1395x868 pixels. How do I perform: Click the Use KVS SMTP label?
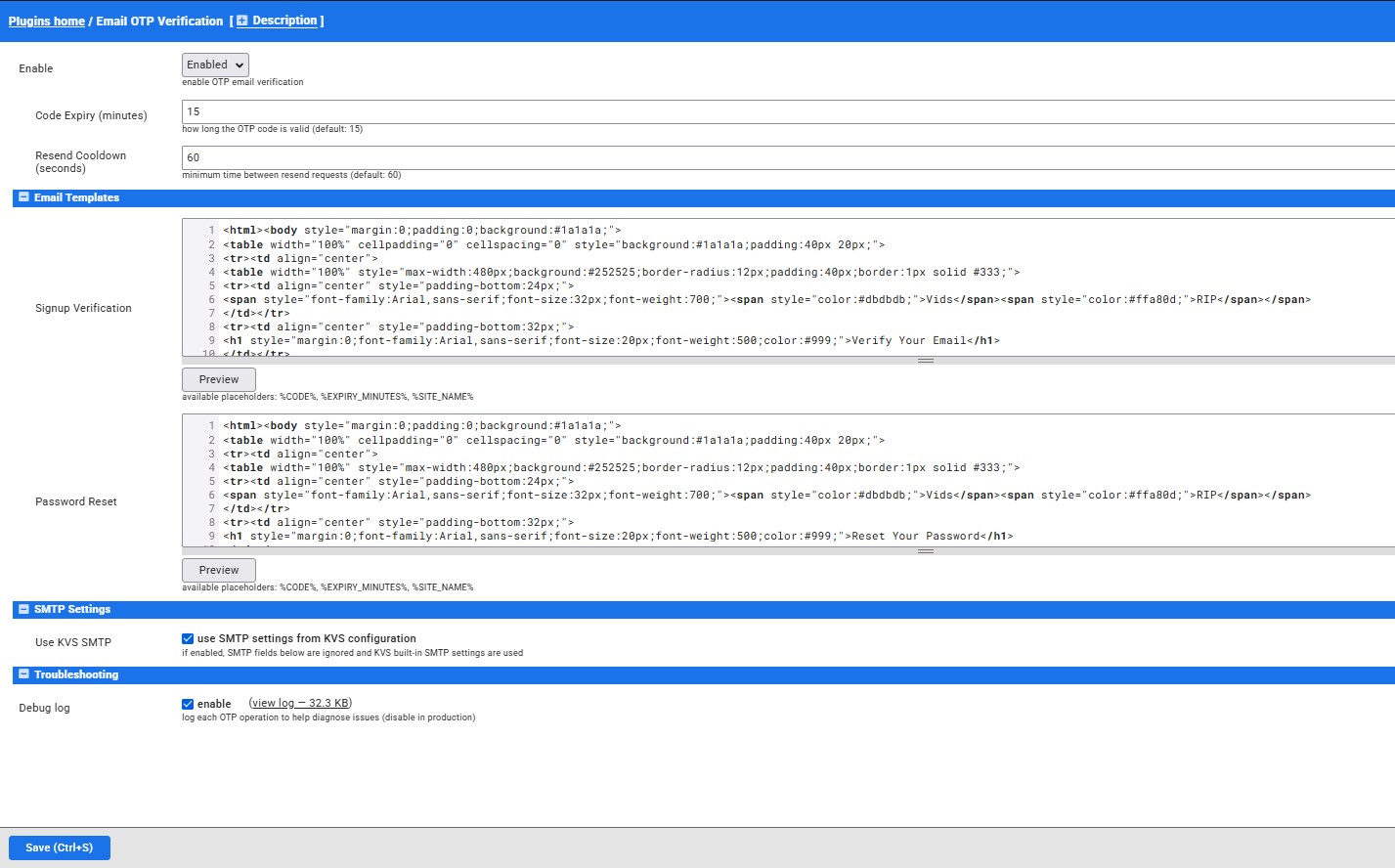pos(73,642)
